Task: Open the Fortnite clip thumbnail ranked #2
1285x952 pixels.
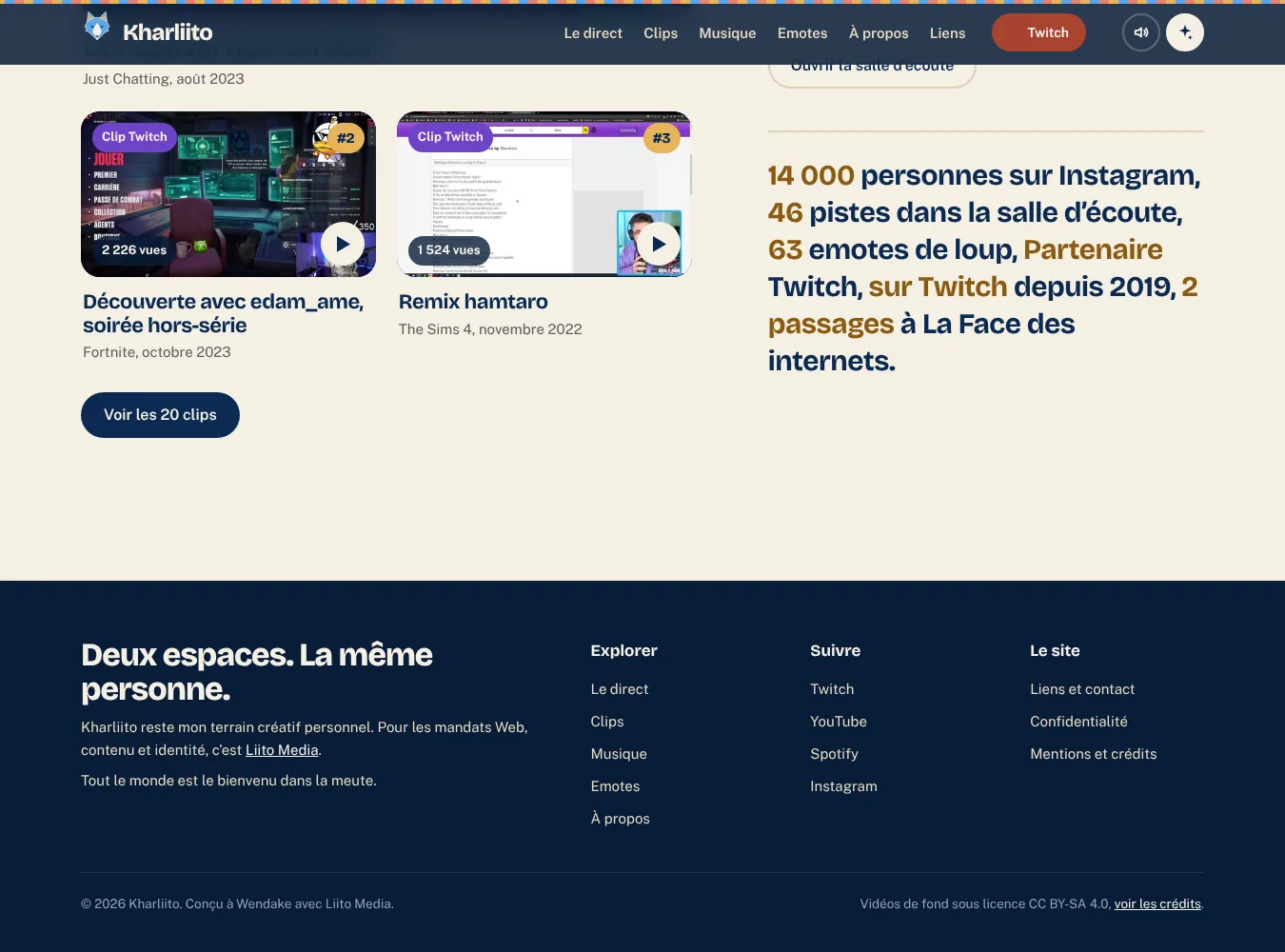Action: [x=228, y=194]
